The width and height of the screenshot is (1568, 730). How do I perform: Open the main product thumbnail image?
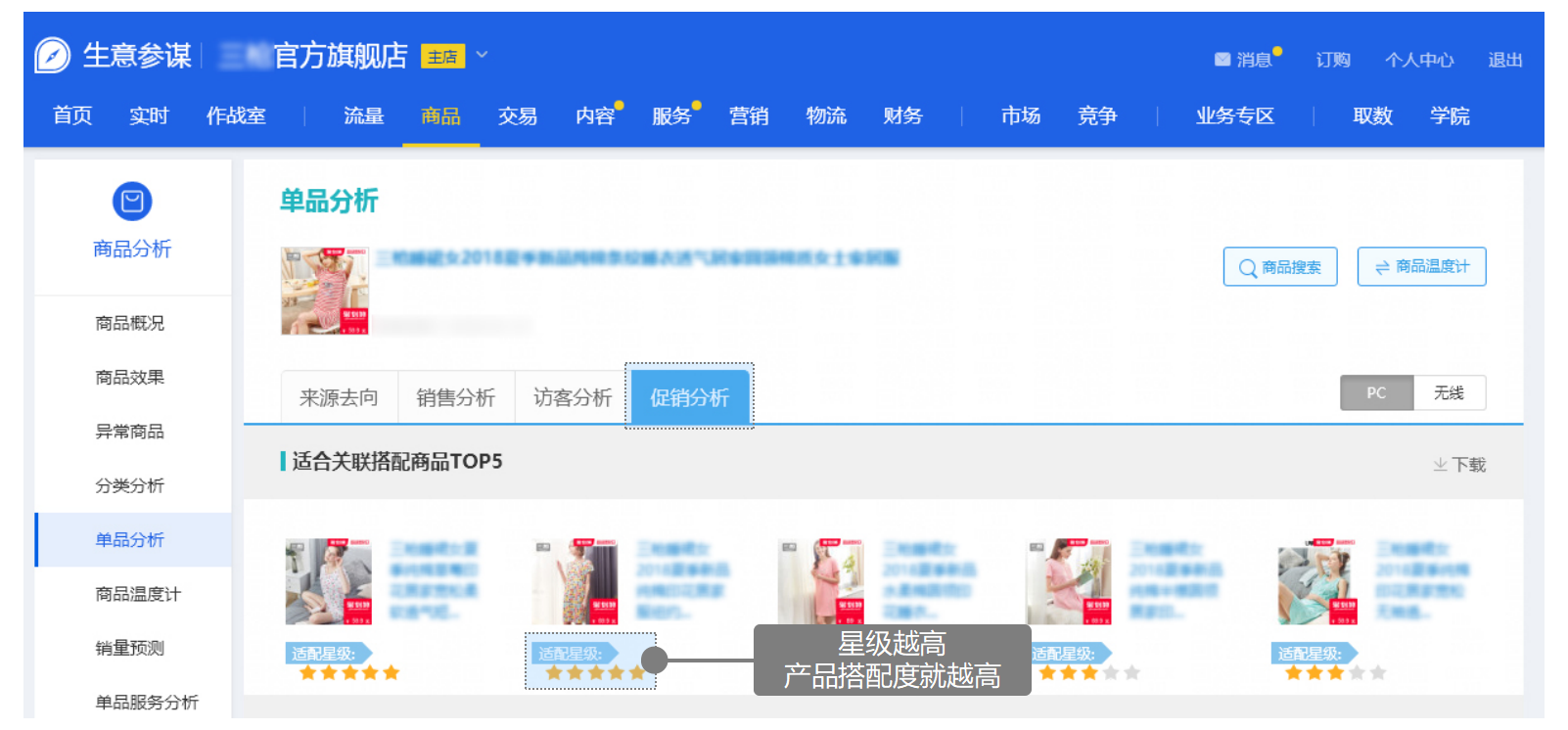click(325, 291)
